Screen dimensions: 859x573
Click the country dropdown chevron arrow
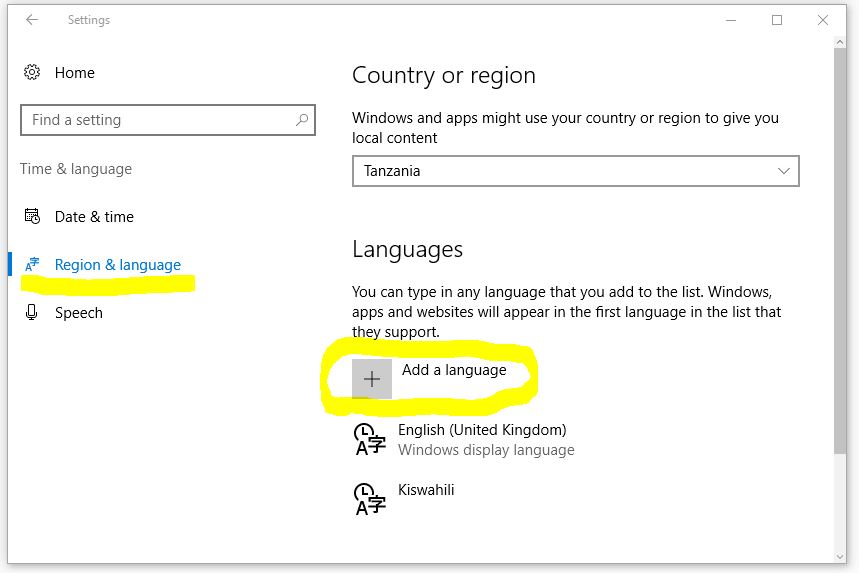[x=784, y=171]
